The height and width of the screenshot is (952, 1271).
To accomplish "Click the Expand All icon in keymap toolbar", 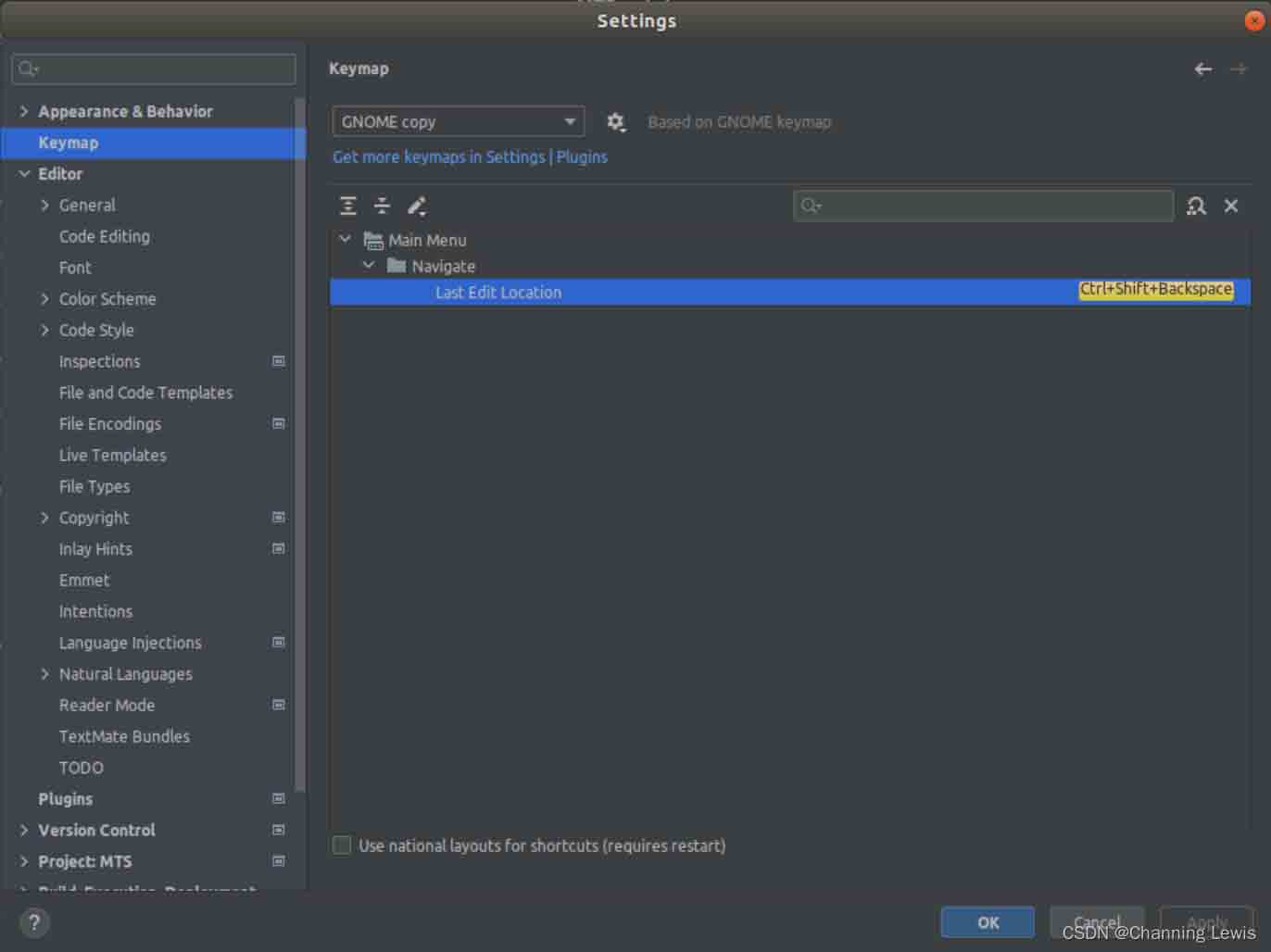I will click(x=348, y=206).
